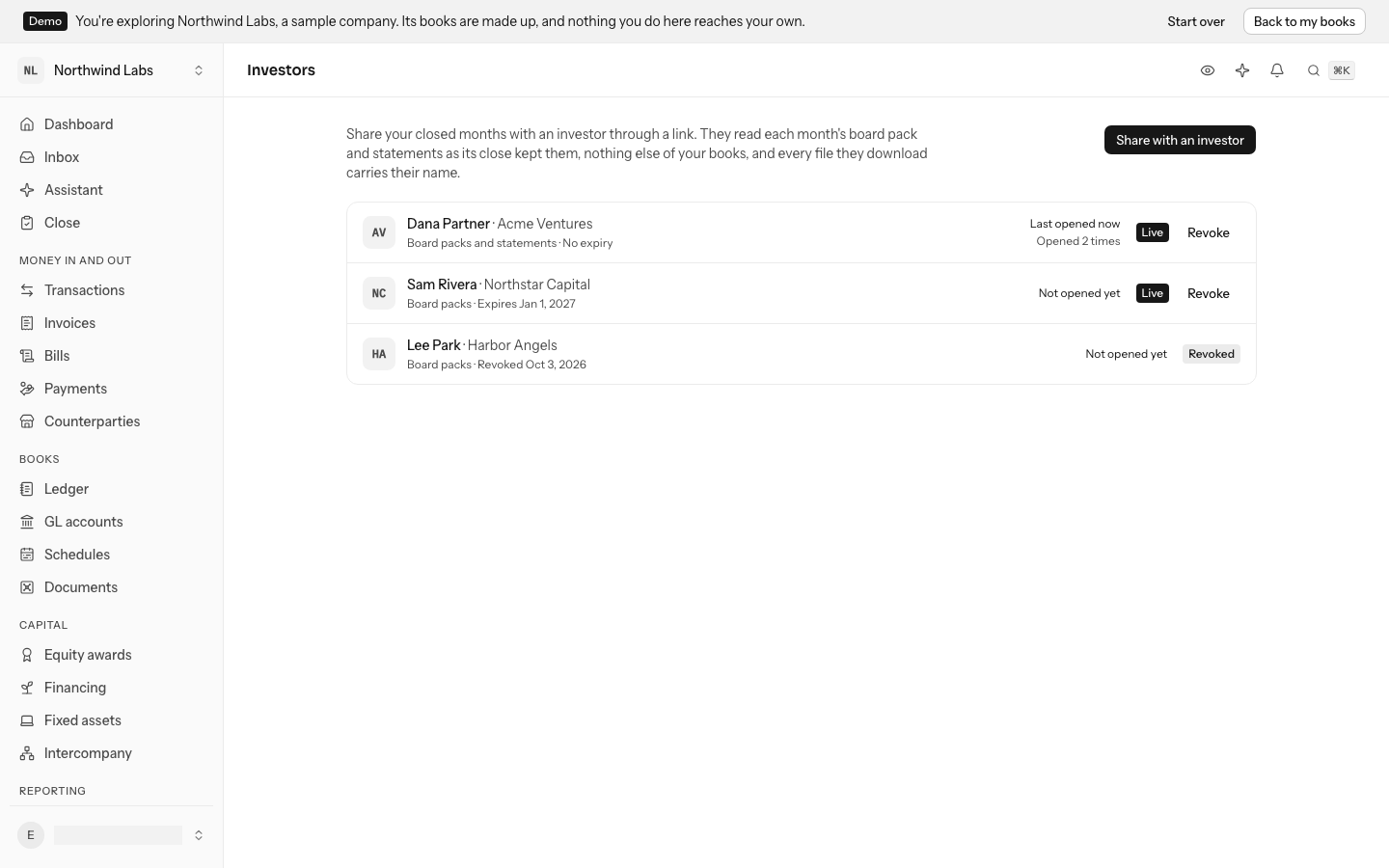Click Share with an investor button
The width and height of the screenshot is (1389, 868).
[1180, 140]
